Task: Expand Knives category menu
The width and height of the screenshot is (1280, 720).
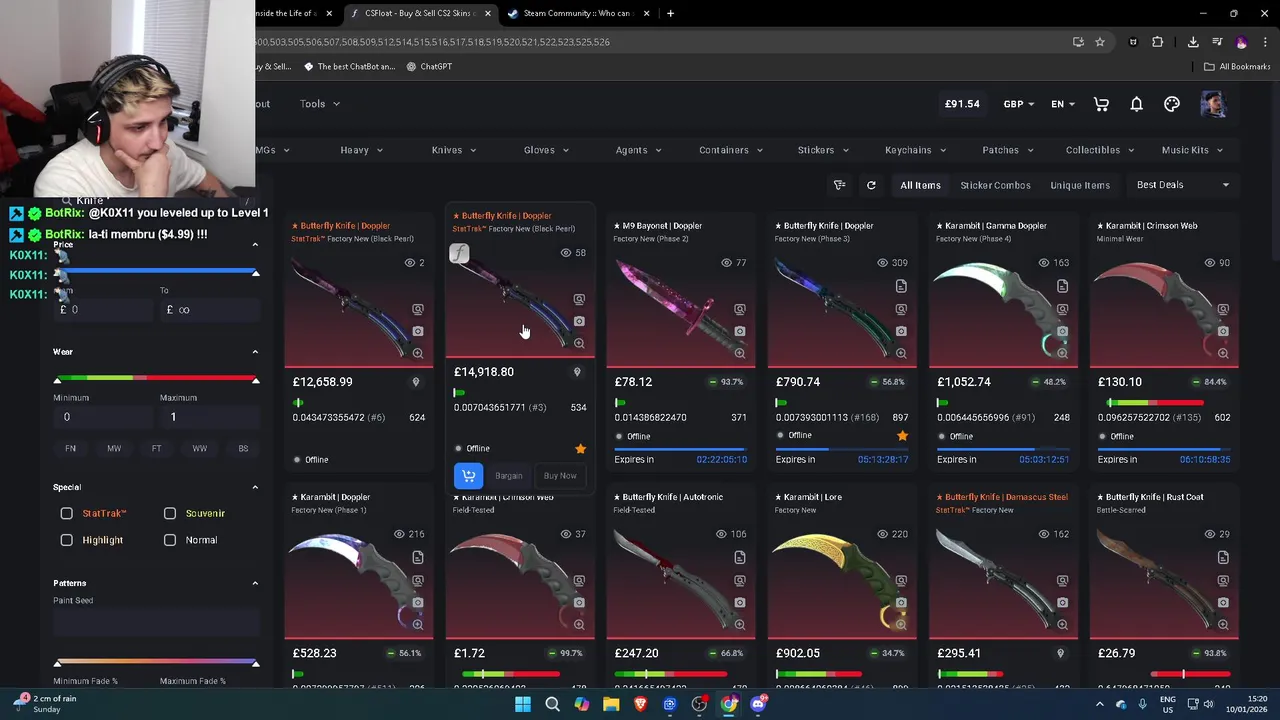Action: pos(454,150)
